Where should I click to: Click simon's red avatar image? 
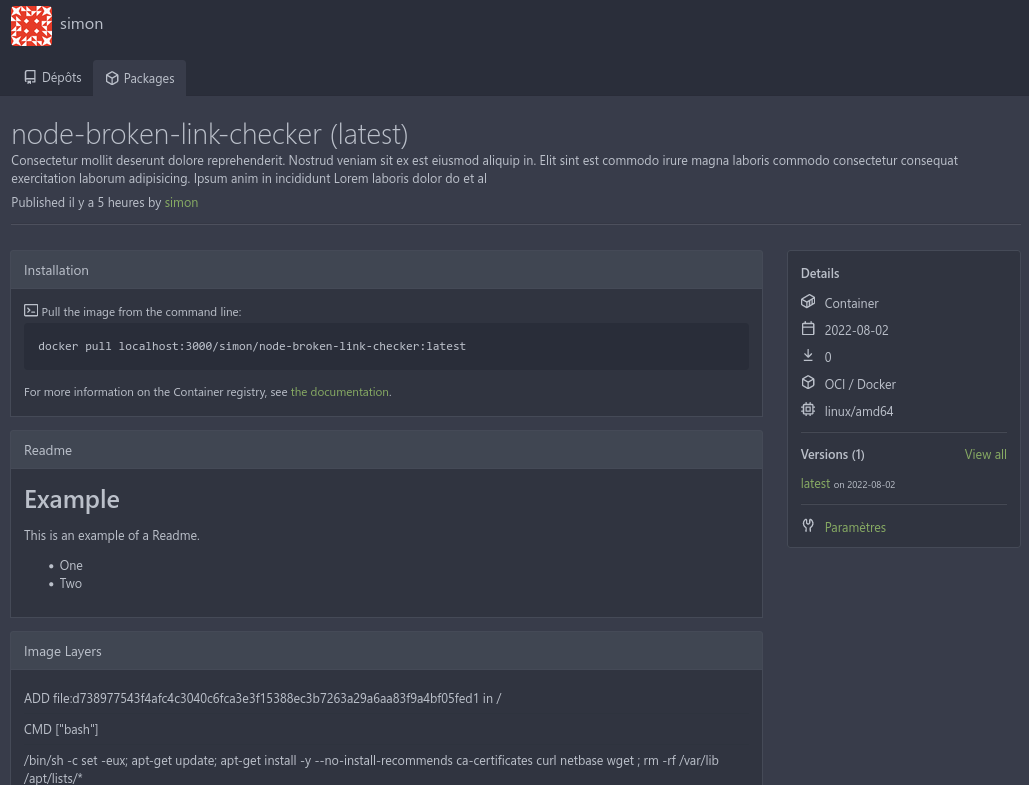(x=31, y=25)
